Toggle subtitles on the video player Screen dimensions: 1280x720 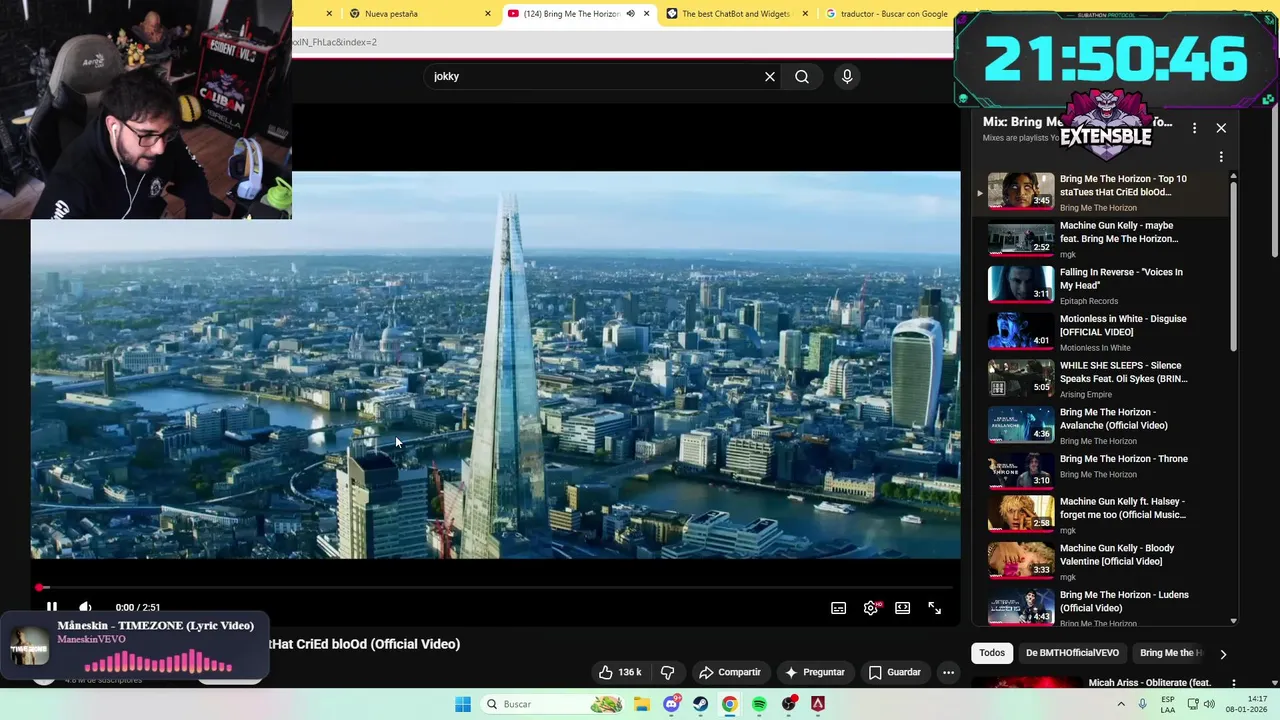838,608
